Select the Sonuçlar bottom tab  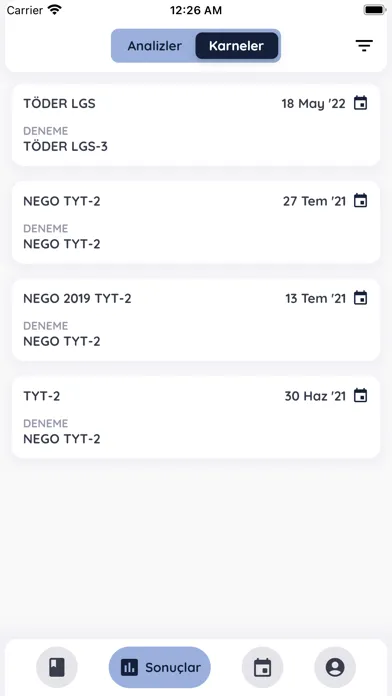(160, 667)
